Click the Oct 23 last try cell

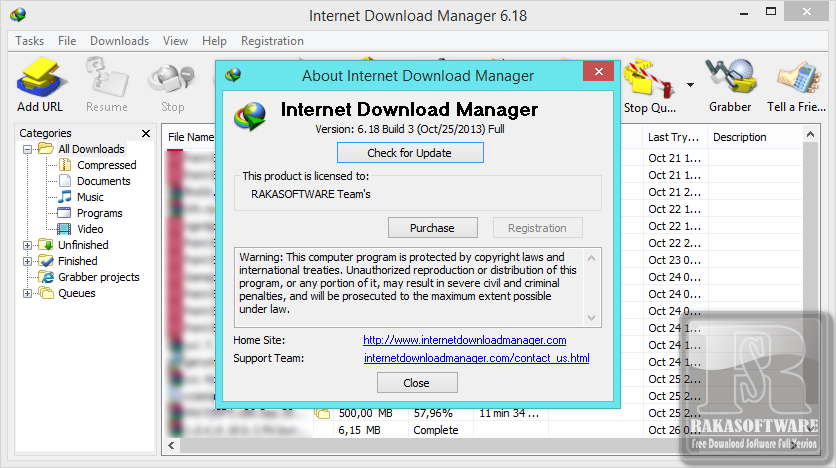tap(674, 260)
